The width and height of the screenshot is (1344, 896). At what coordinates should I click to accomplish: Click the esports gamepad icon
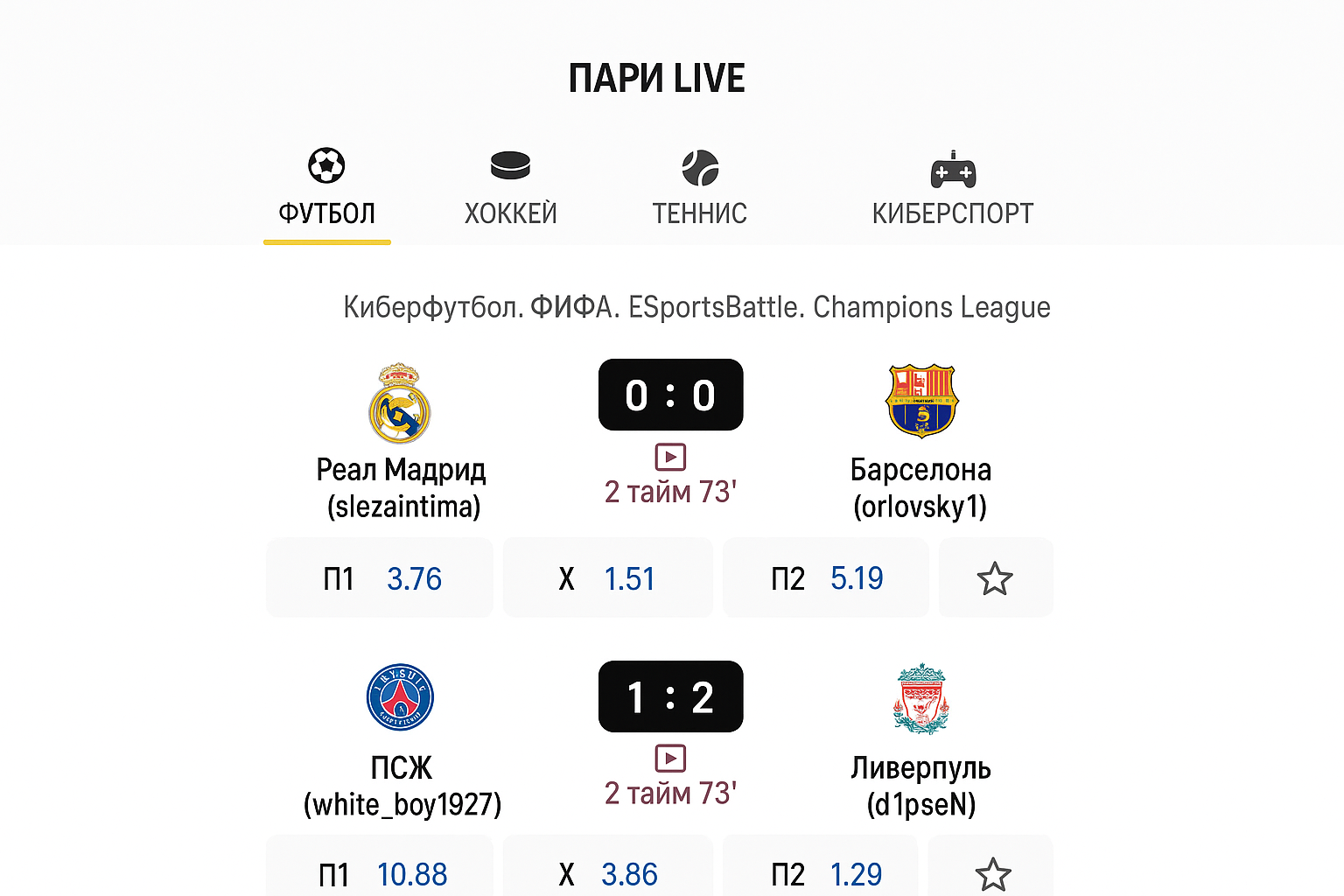pos(953,170)
